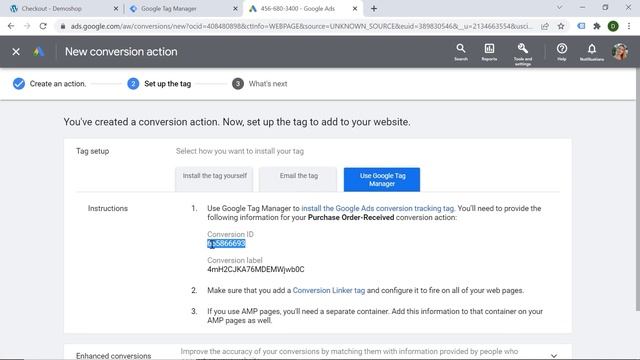
Task: Expand the Enhanced conversions section
Action: coord(554,356)
